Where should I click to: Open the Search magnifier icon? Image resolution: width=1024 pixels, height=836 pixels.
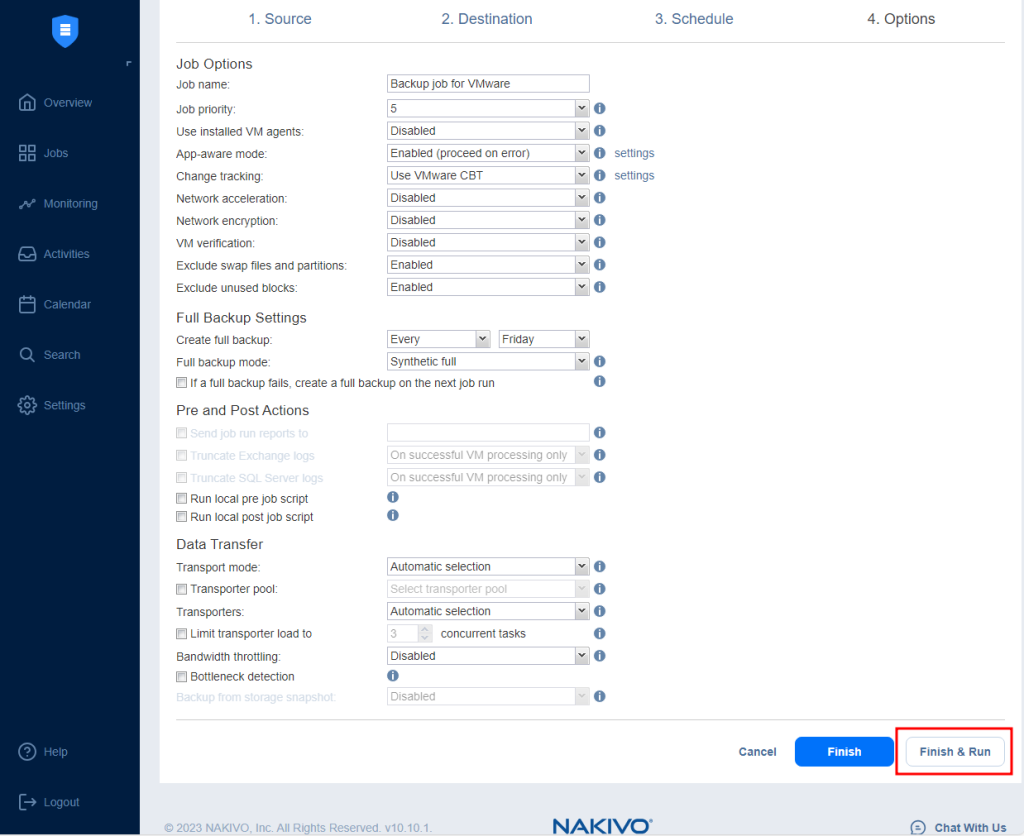27,355
